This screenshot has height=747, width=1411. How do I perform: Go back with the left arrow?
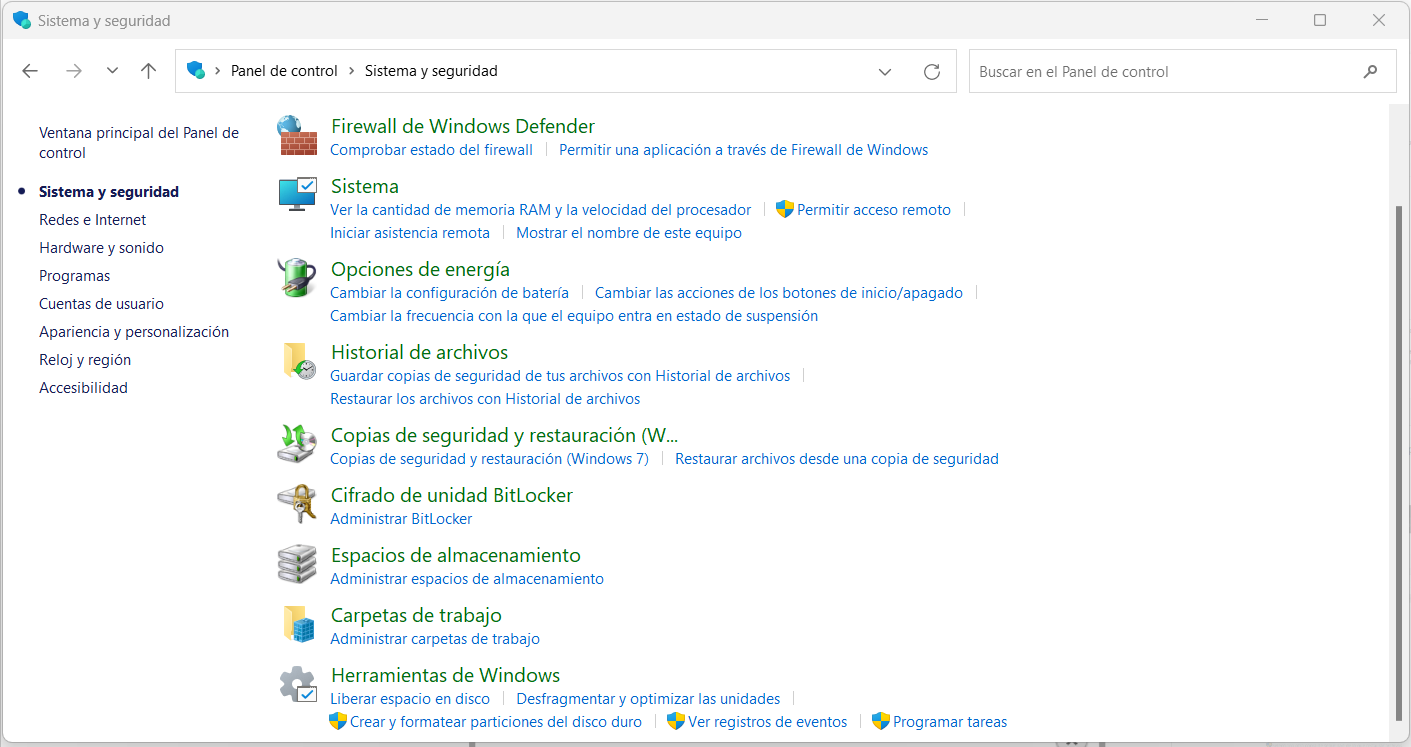coord(30,71)
